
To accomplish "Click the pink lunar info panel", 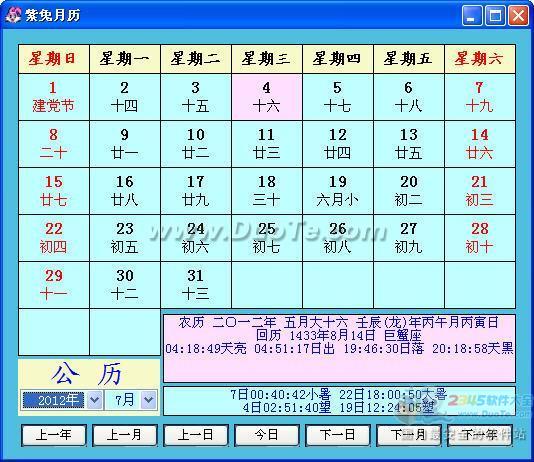I will click(x=339, y=348).
